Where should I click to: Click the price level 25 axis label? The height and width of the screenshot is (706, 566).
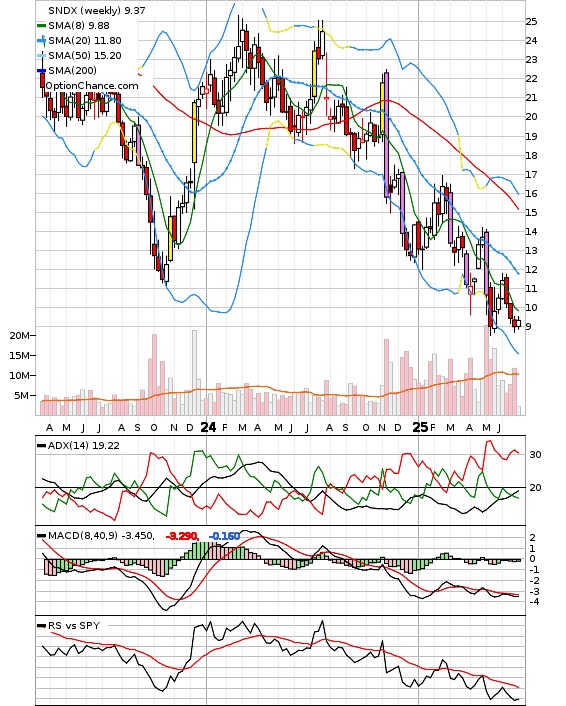click(531, 22)
